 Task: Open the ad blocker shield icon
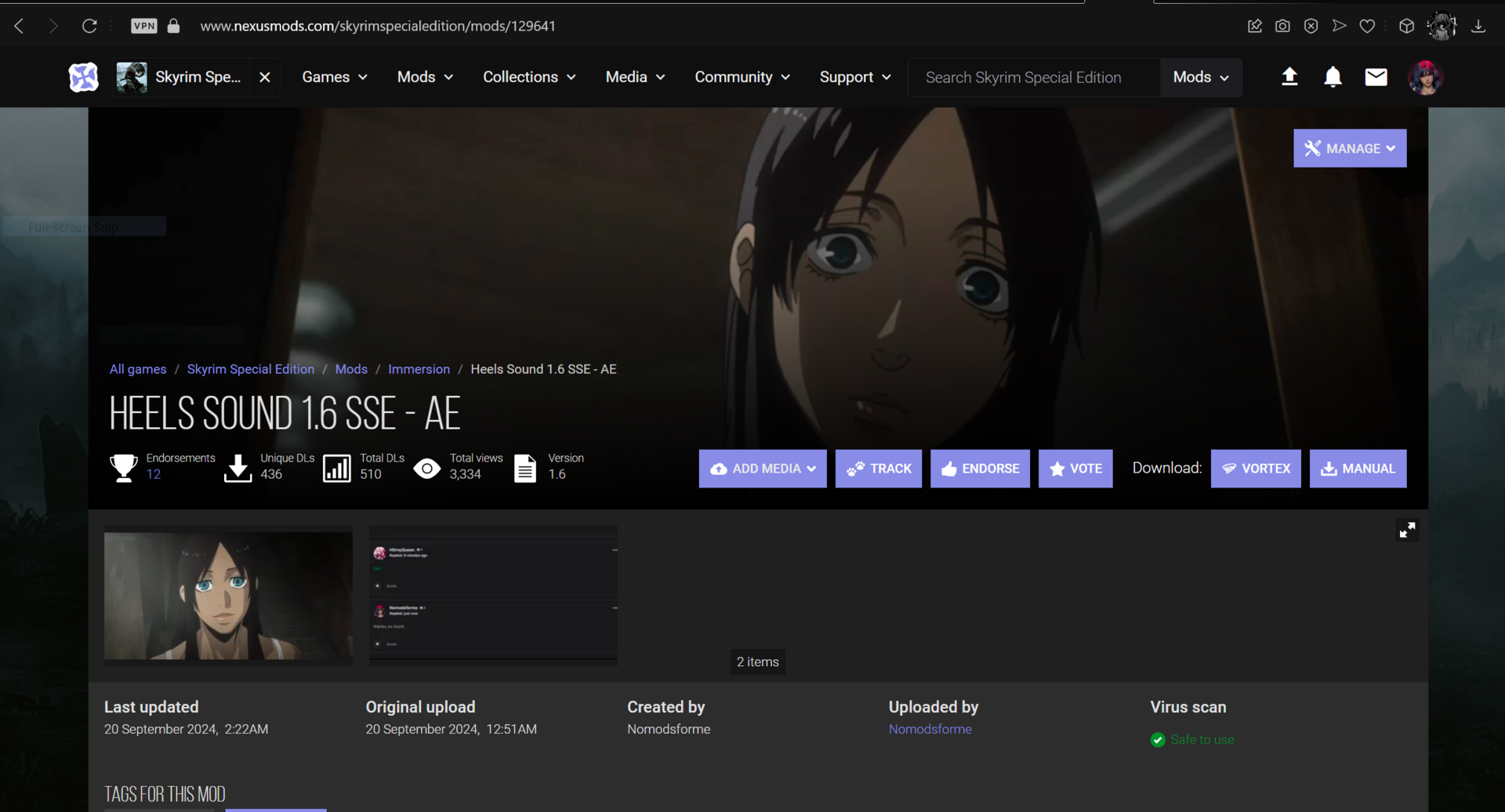[1311, 26]
